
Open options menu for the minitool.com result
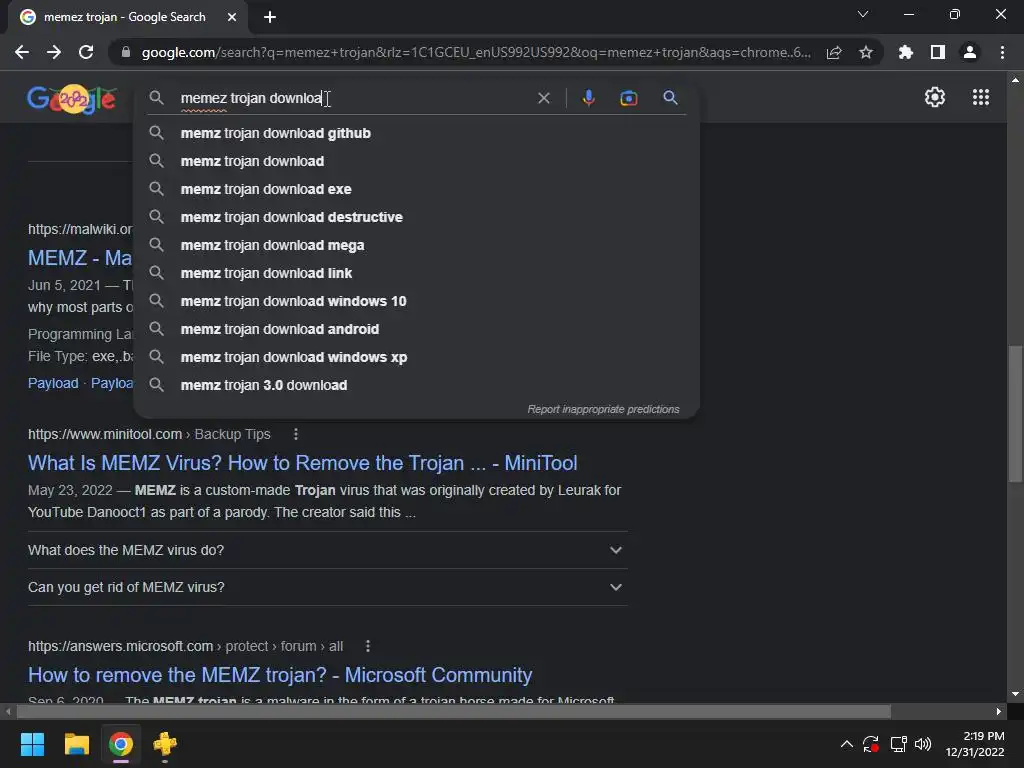coord(296,434)
